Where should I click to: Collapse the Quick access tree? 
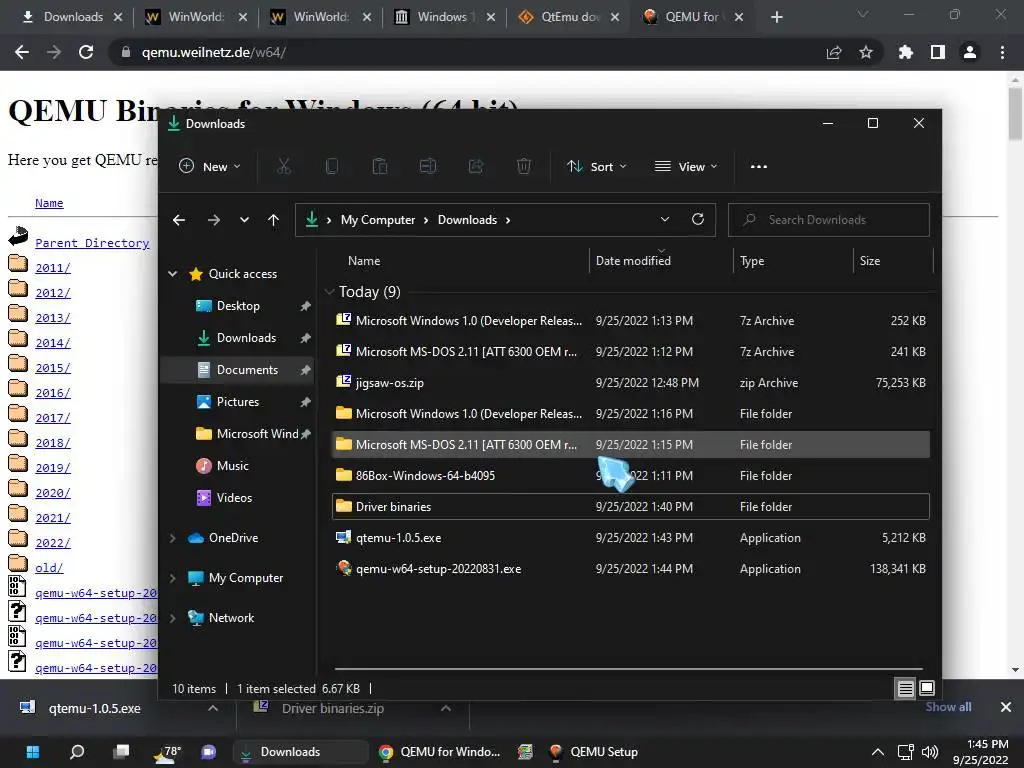coord(172,274)
